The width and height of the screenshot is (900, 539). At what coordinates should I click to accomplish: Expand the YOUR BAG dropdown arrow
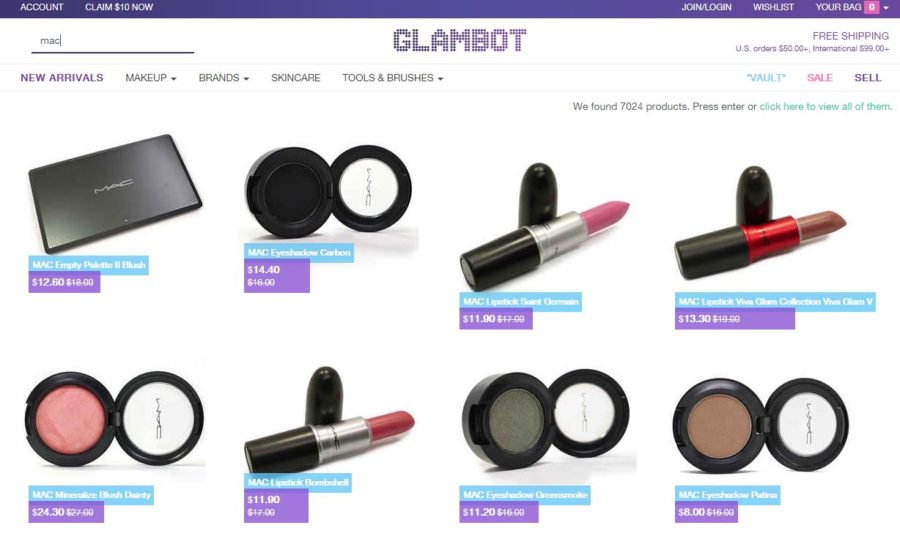(x=886, y=7)
